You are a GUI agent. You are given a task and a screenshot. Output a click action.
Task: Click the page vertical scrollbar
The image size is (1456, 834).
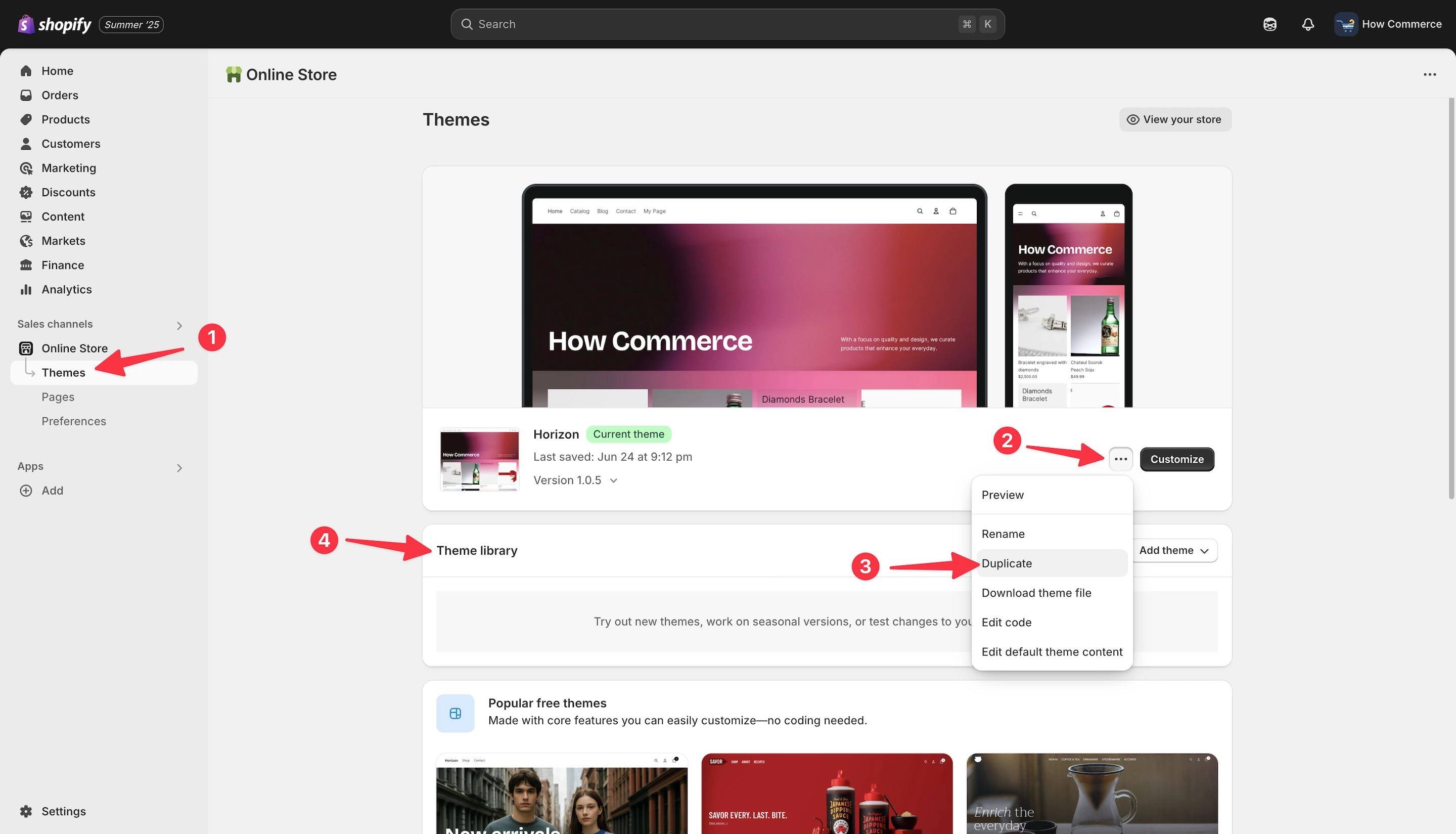pos(1451,298)
